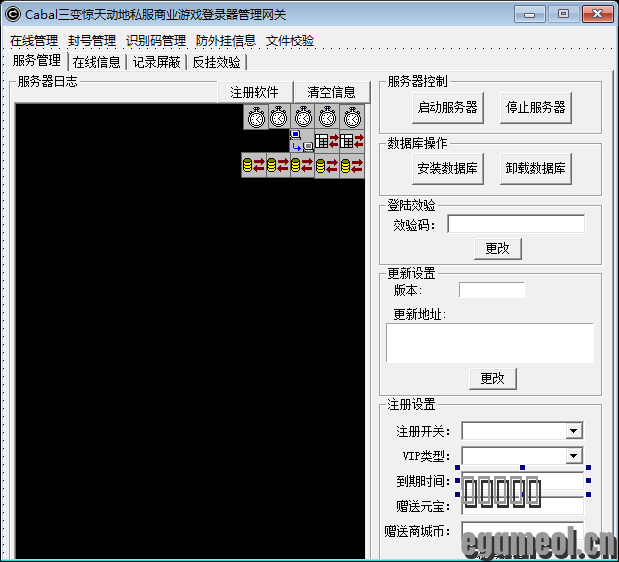Click inside the 更新地址 text box

click(x=489, y=342)
